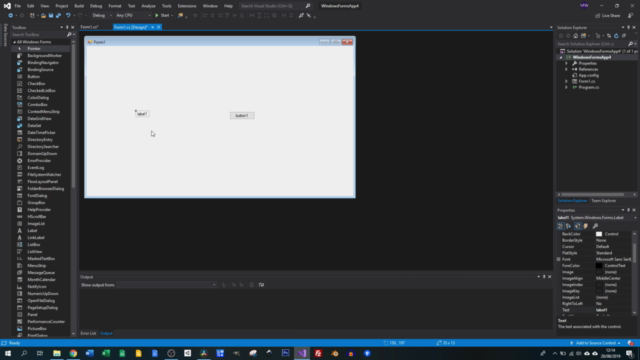Click the BorderStyle property value None
This screenshot has width=640, height=360.
coord(601,240)
